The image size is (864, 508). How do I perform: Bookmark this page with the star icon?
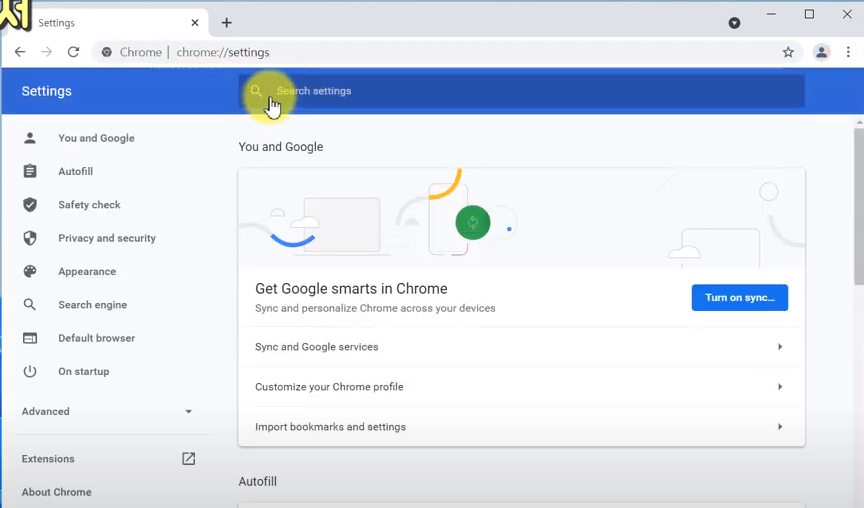pos(788,52)
